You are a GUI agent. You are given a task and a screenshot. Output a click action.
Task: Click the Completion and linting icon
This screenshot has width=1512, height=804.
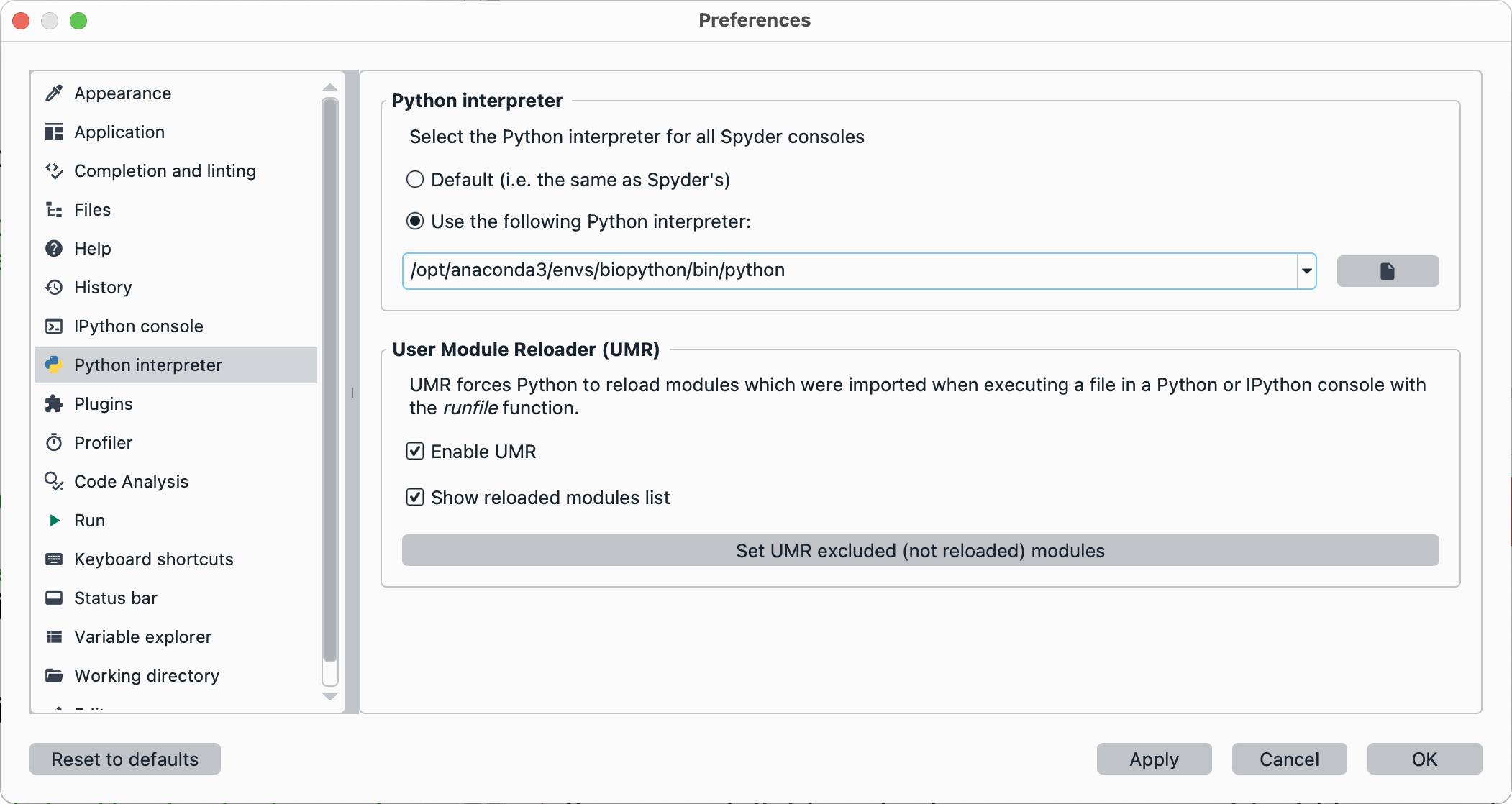pyautogui.click(x=54, y=171)
